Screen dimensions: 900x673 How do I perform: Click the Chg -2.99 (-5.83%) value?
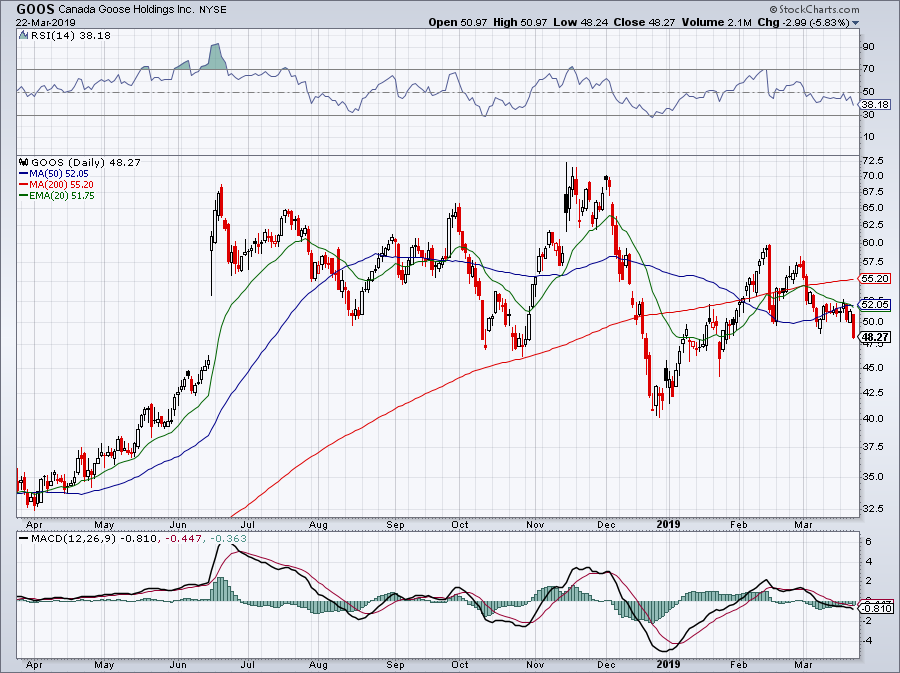click(804, 22)
